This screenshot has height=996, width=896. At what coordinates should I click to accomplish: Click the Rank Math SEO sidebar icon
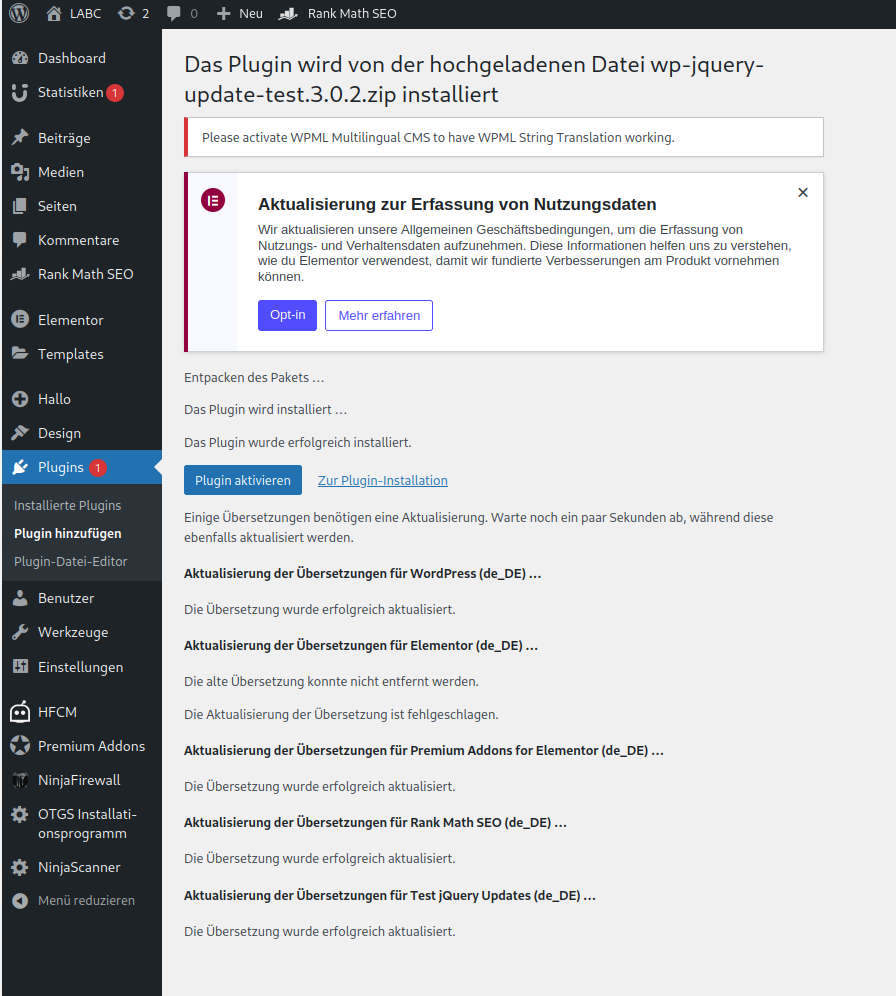click(x=20, y=274)
